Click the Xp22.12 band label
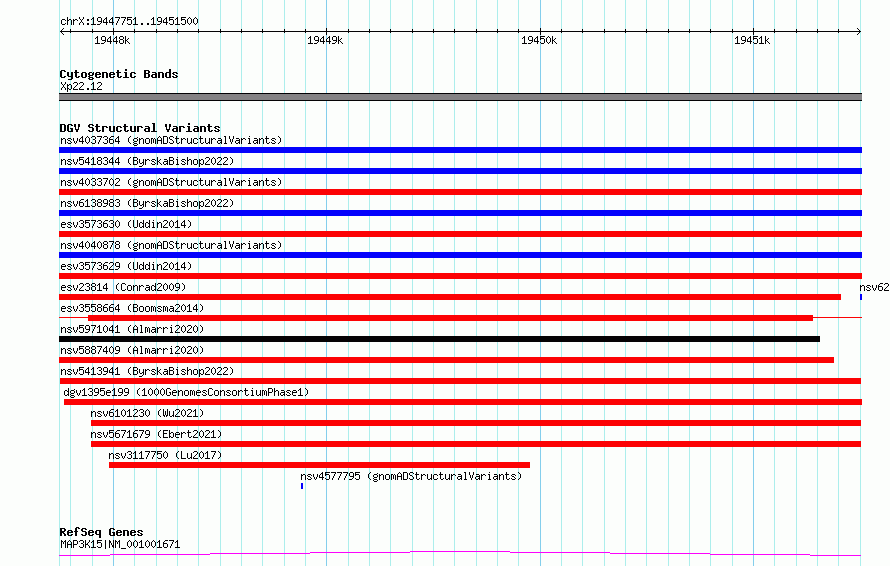This screenshot has width=890, height=566. (81, 86)
